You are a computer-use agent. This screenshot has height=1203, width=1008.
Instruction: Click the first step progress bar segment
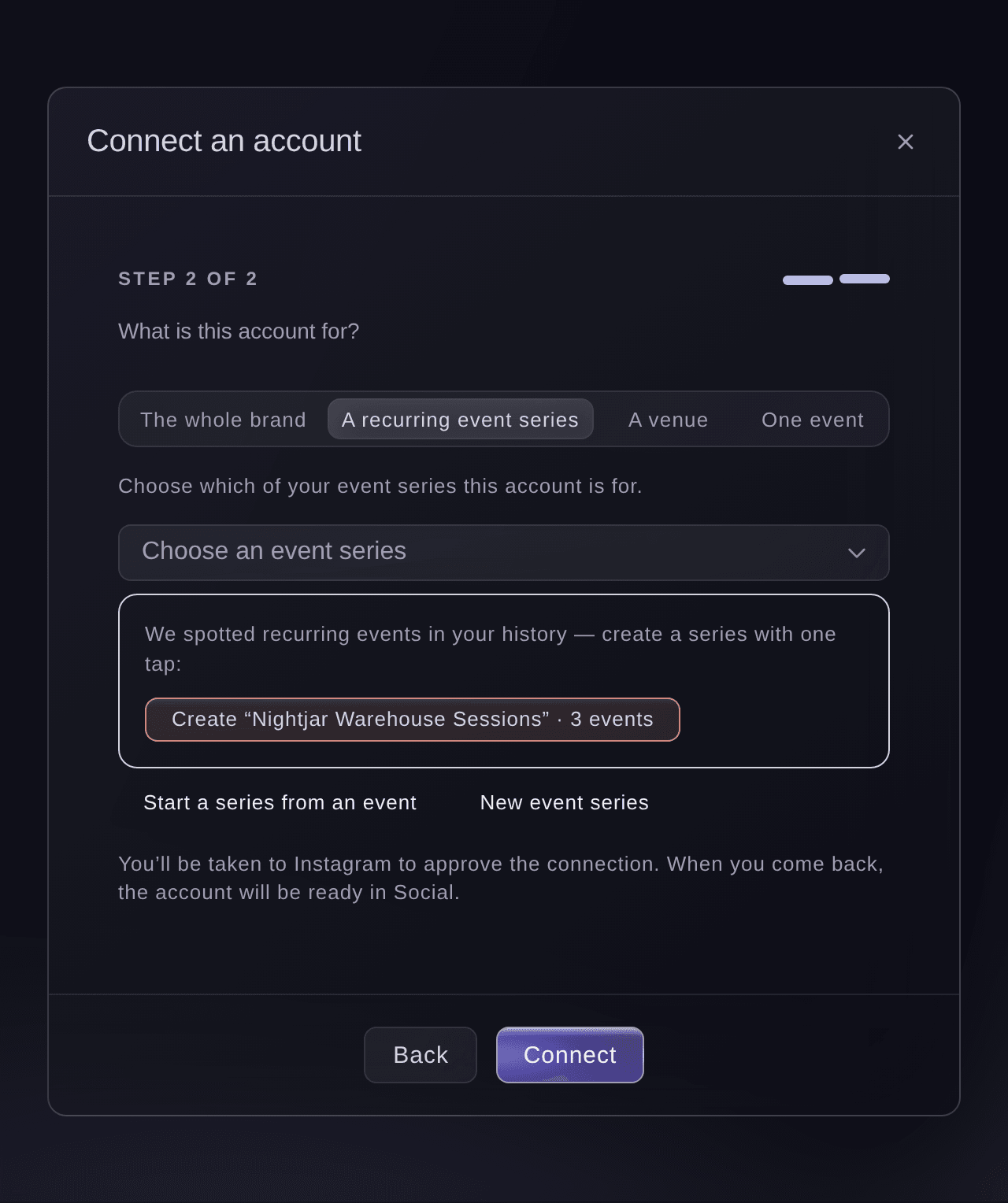(808, 280)
